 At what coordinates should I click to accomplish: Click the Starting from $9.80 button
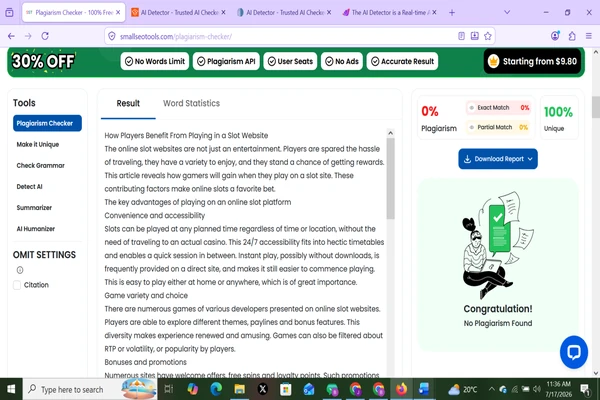[532, 61]
